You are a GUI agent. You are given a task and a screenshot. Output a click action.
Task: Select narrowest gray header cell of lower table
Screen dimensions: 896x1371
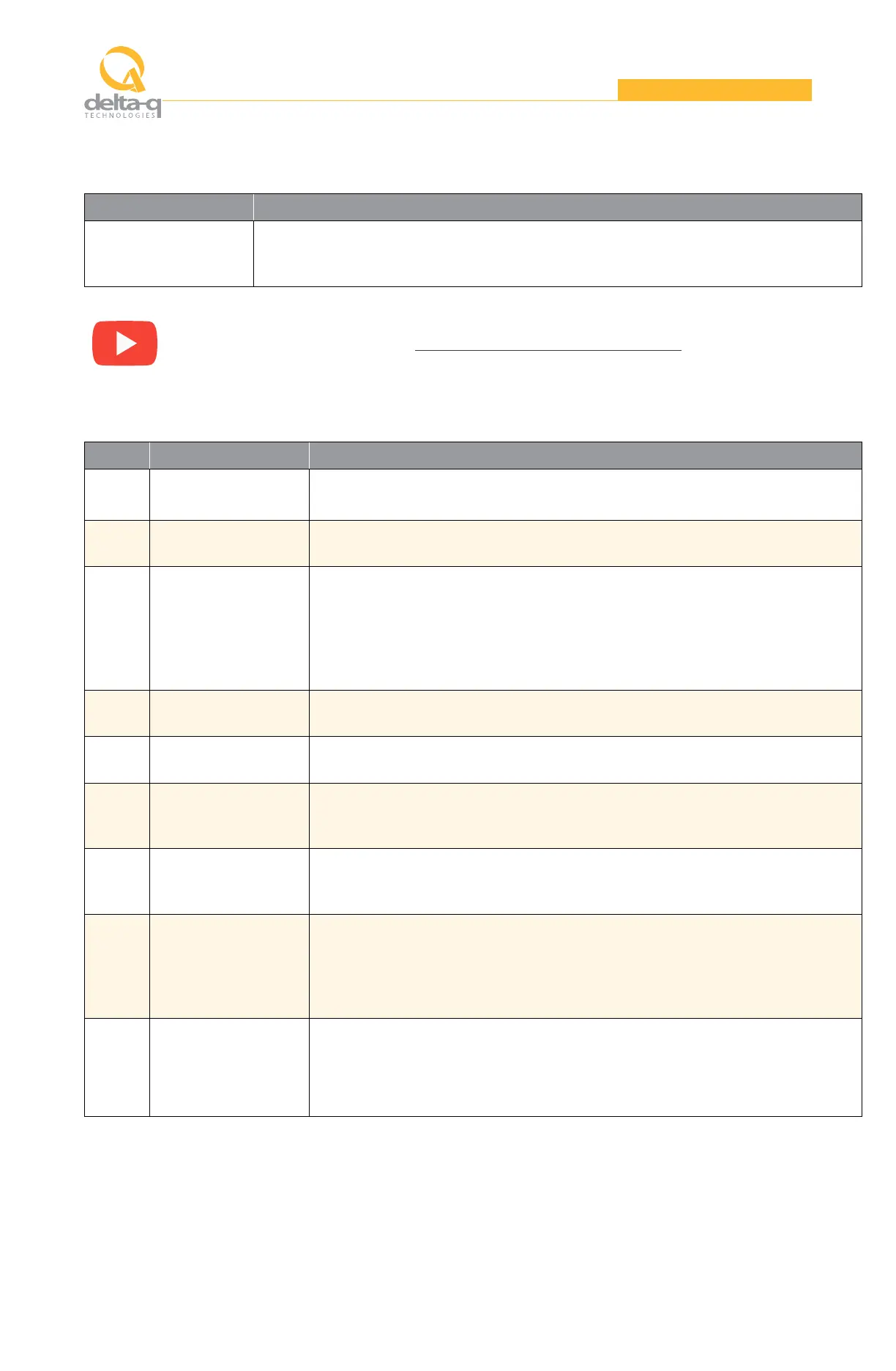click(117, 456)
